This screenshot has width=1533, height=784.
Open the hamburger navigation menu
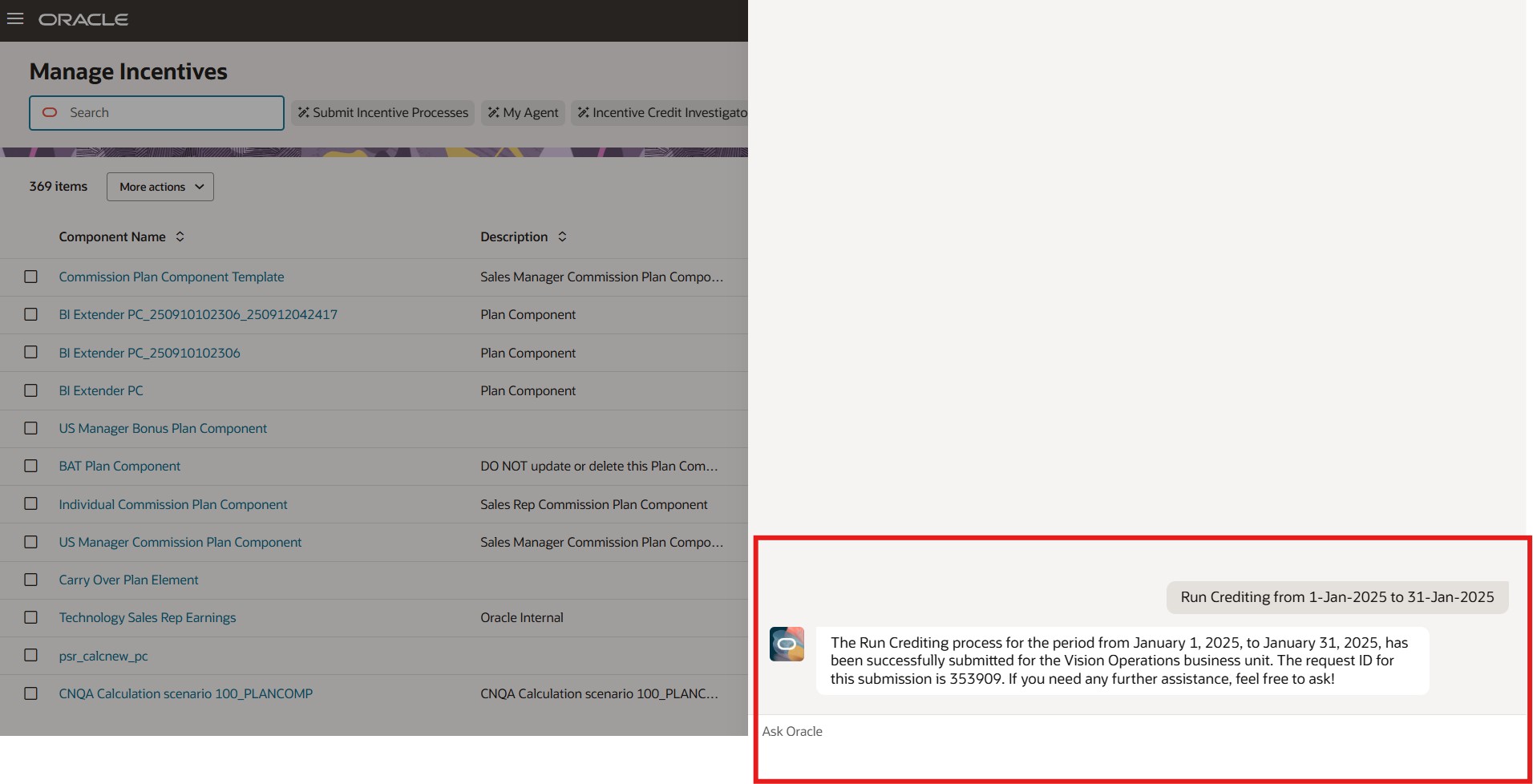[x=15, y=18]
